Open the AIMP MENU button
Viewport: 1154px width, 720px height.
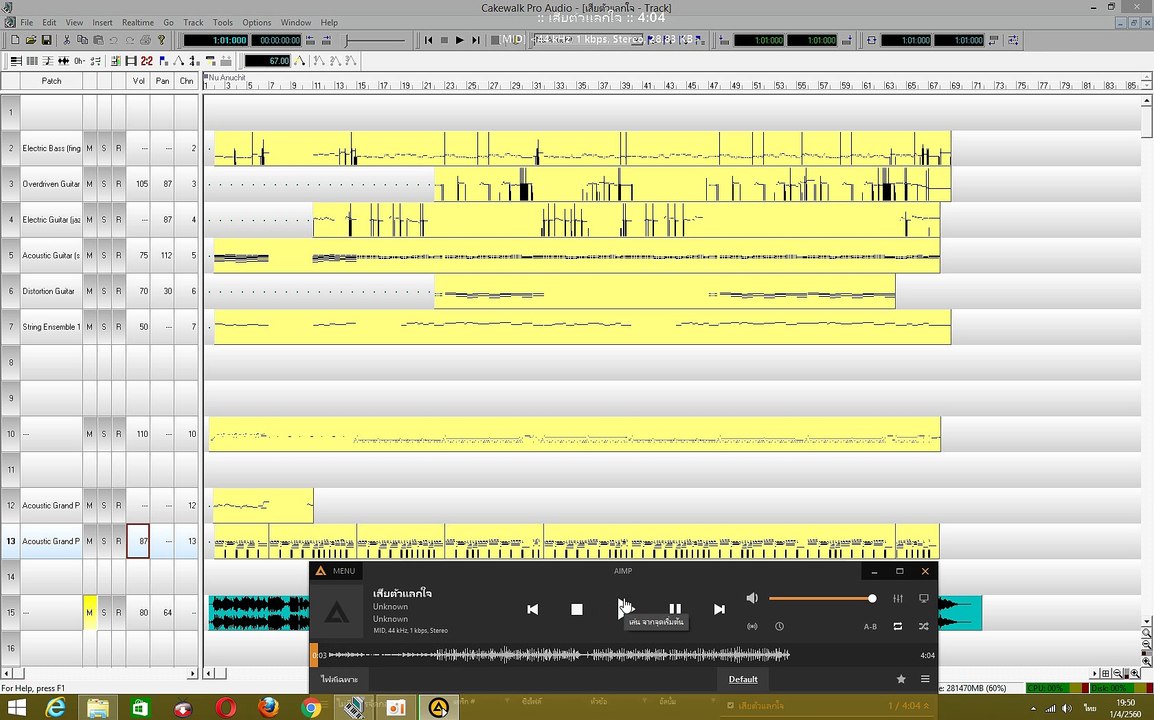336,571
